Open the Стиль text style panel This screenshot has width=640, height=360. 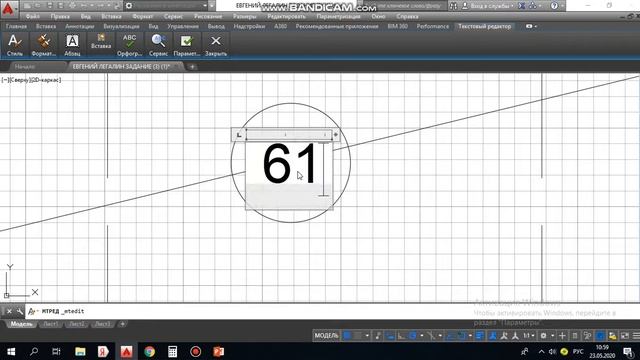coord(15,45)
